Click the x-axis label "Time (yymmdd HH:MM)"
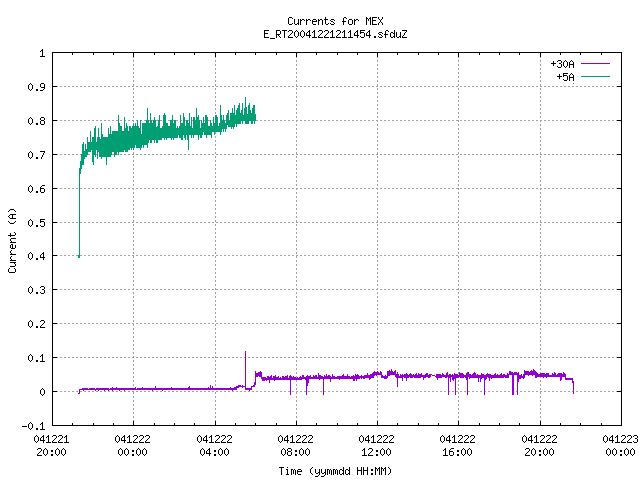 pyautogui.click(x=335, y=471)
